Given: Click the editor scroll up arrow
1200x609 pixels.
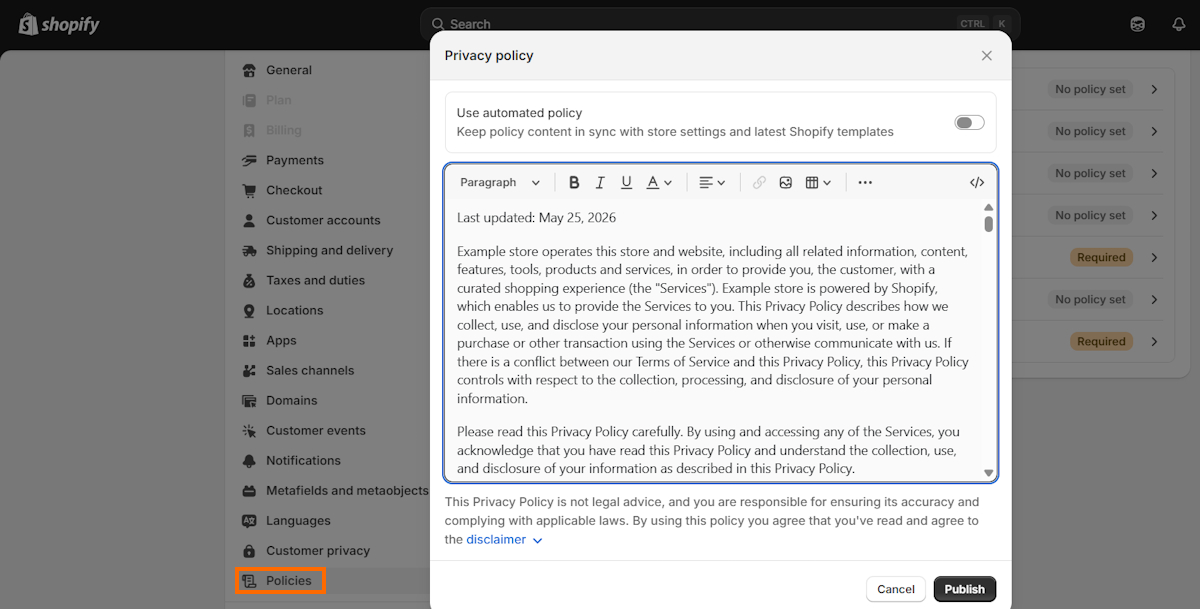Looking at the screenshot, I should (989, 207).
